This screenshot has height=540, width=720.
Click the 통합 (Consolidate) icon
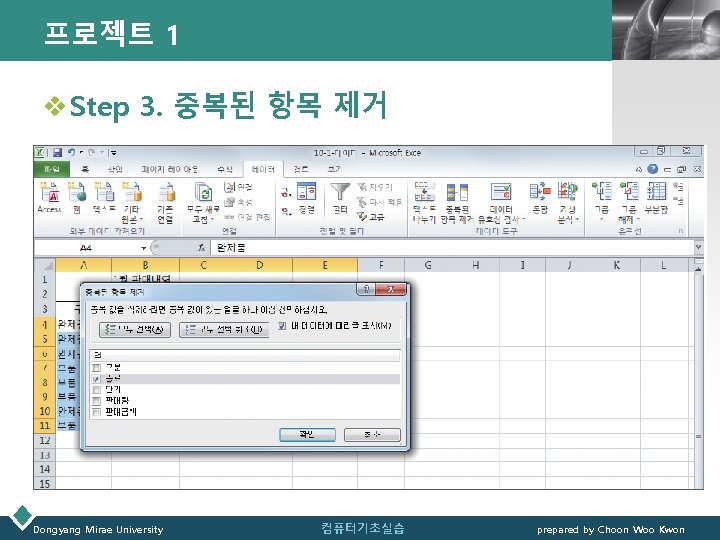point(540,191)
